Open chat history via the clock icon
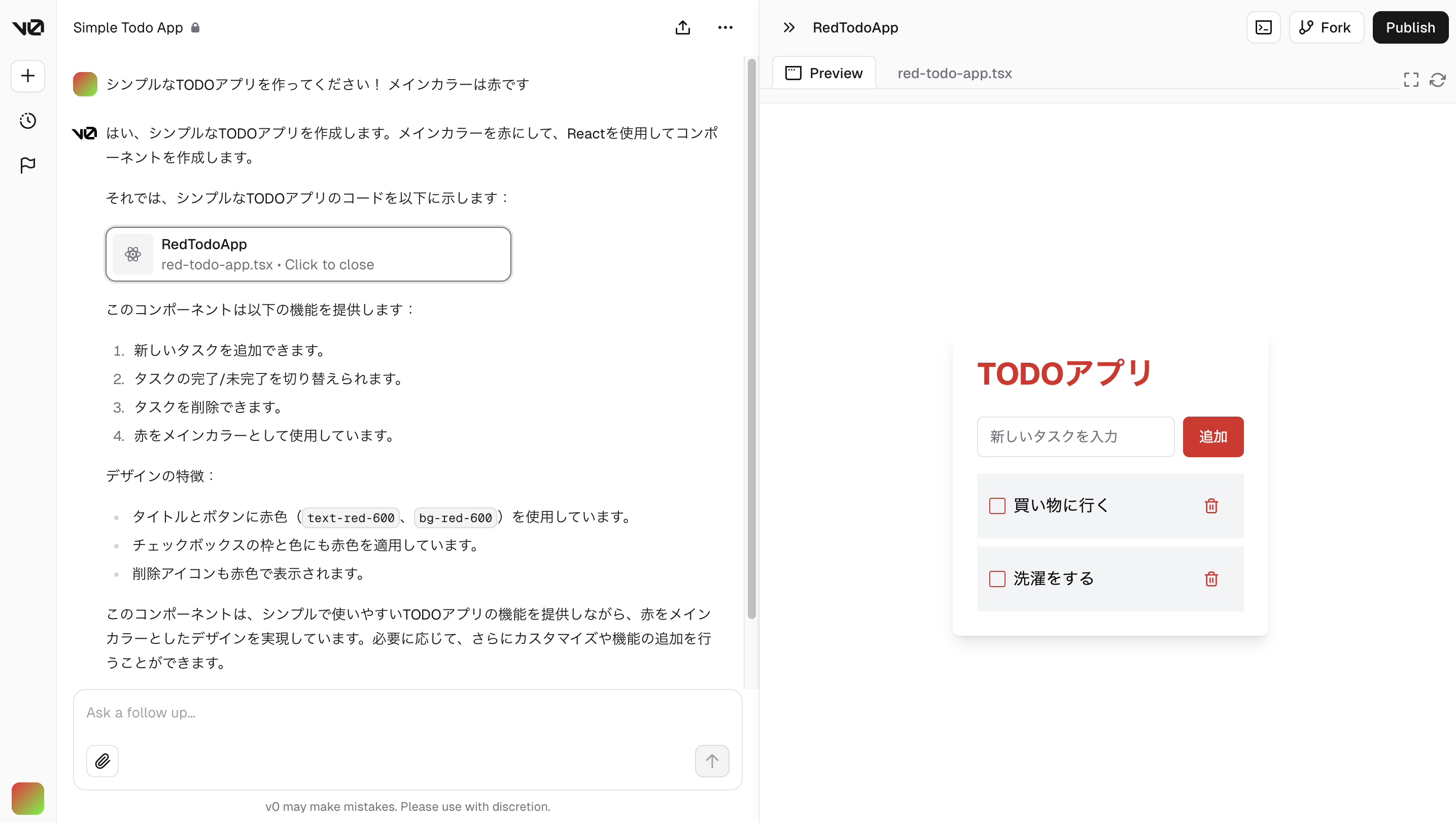 coord(27,120)
